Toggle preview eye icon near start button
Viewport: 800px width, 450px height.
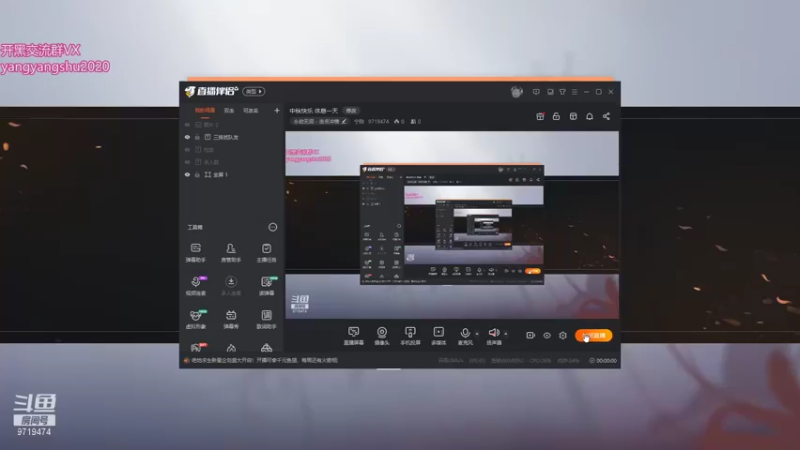tap(547, 335)
